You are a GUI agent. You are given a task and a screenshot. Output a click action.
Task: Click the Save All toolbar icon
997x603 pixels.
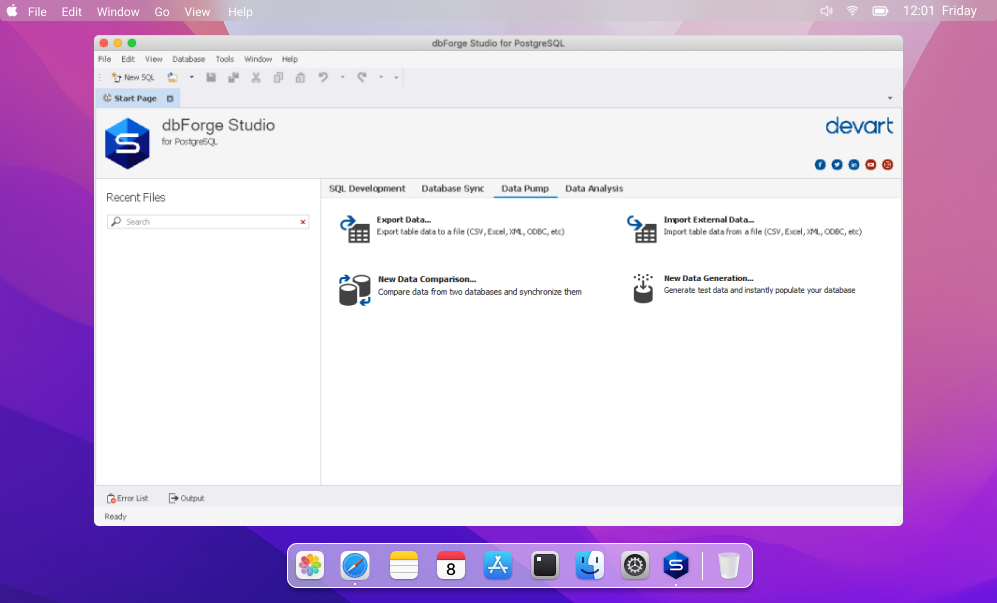pyautogui.click(x=233, y=78)
